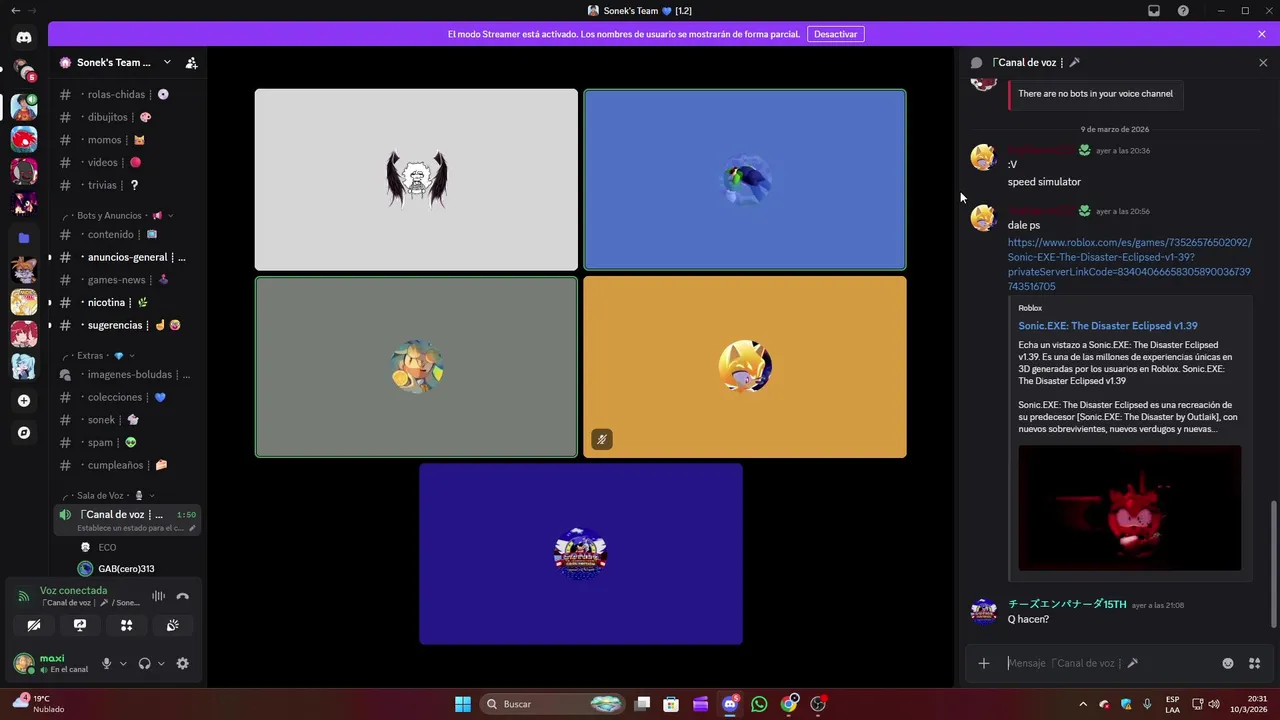Screen dimensions: 1280x720
Task: Open the apps launcher in message bar
Action: coord(1254,663)
